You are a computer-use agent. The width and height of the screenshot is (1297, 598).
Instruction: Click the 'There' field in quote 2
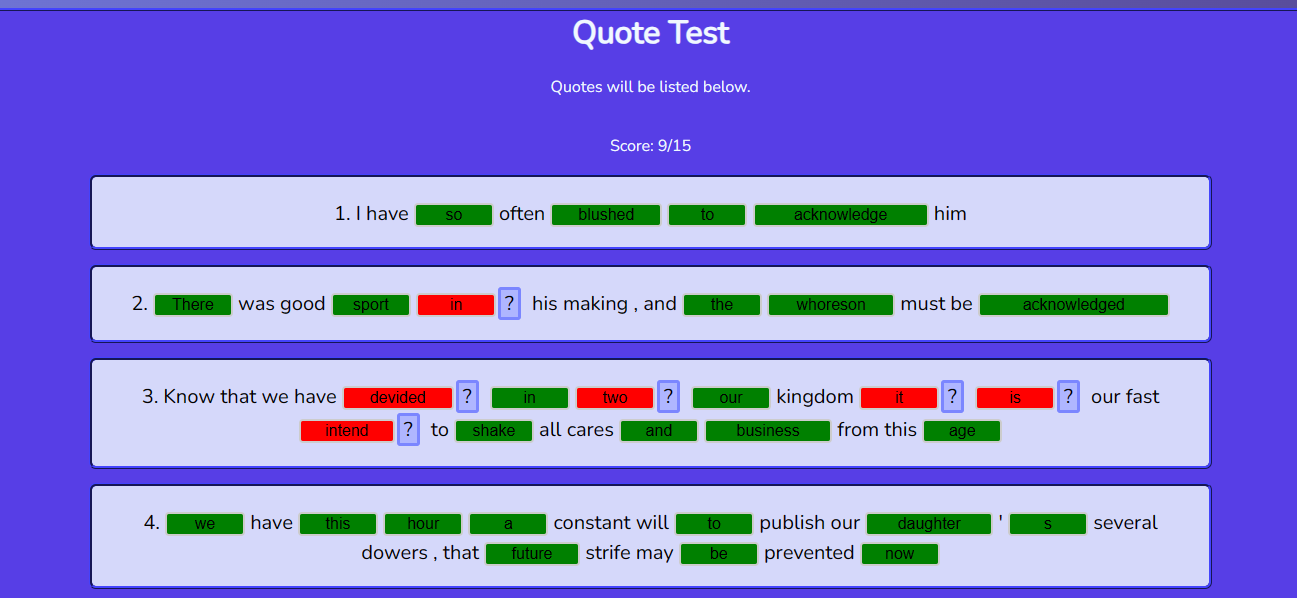click(193, 305)
